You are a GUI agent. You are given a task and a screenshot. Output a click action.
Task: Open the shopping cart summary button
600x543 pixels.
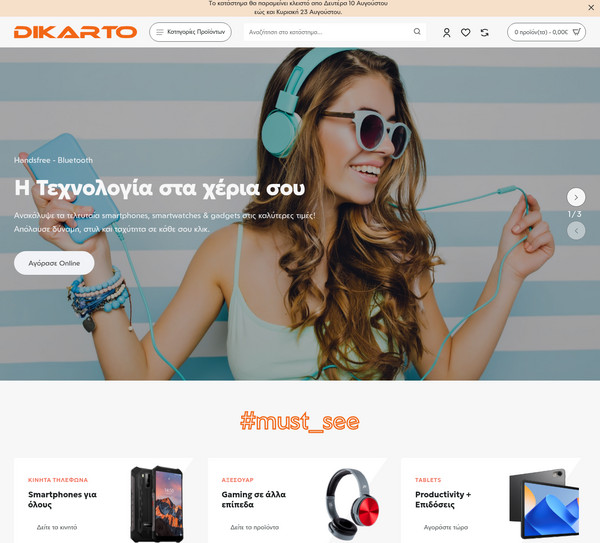pos(546,32)
